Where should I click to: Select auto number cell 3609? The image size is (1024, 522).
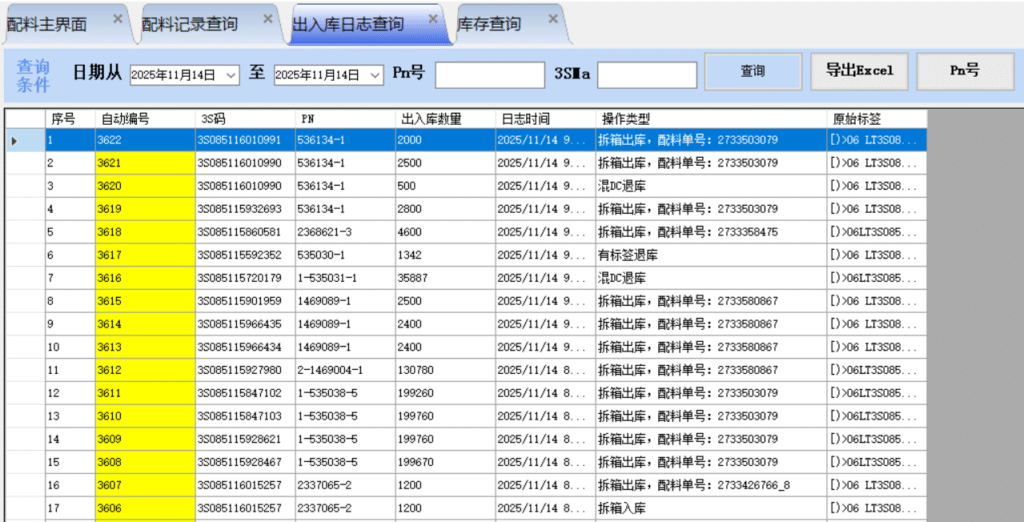[x=146, y=439]
